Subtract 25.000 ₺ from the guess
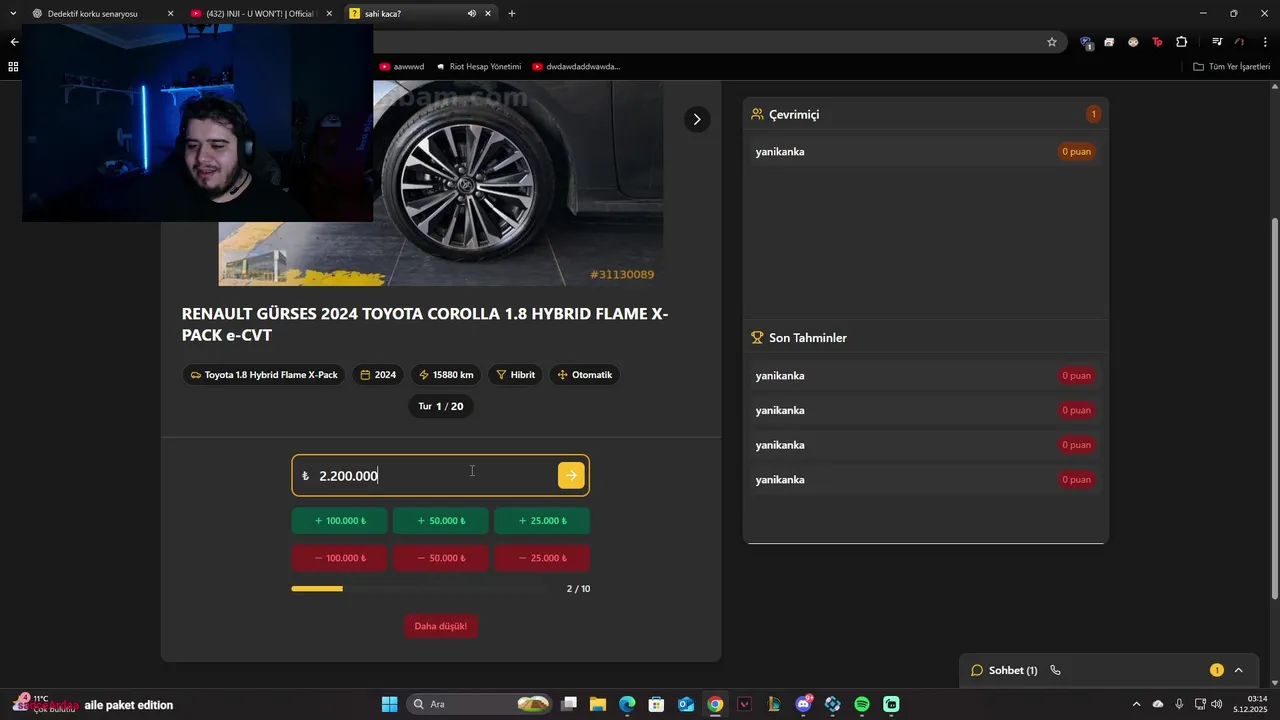This screenshot has width=1280, height=720. [541, 558]
